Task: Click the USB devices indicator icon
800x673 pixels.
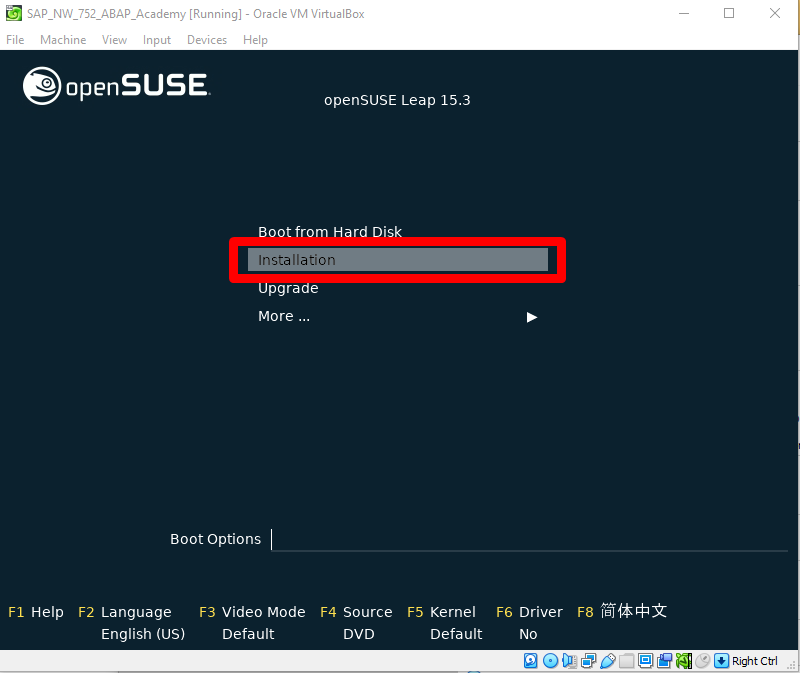Action: tap(607, 661)
